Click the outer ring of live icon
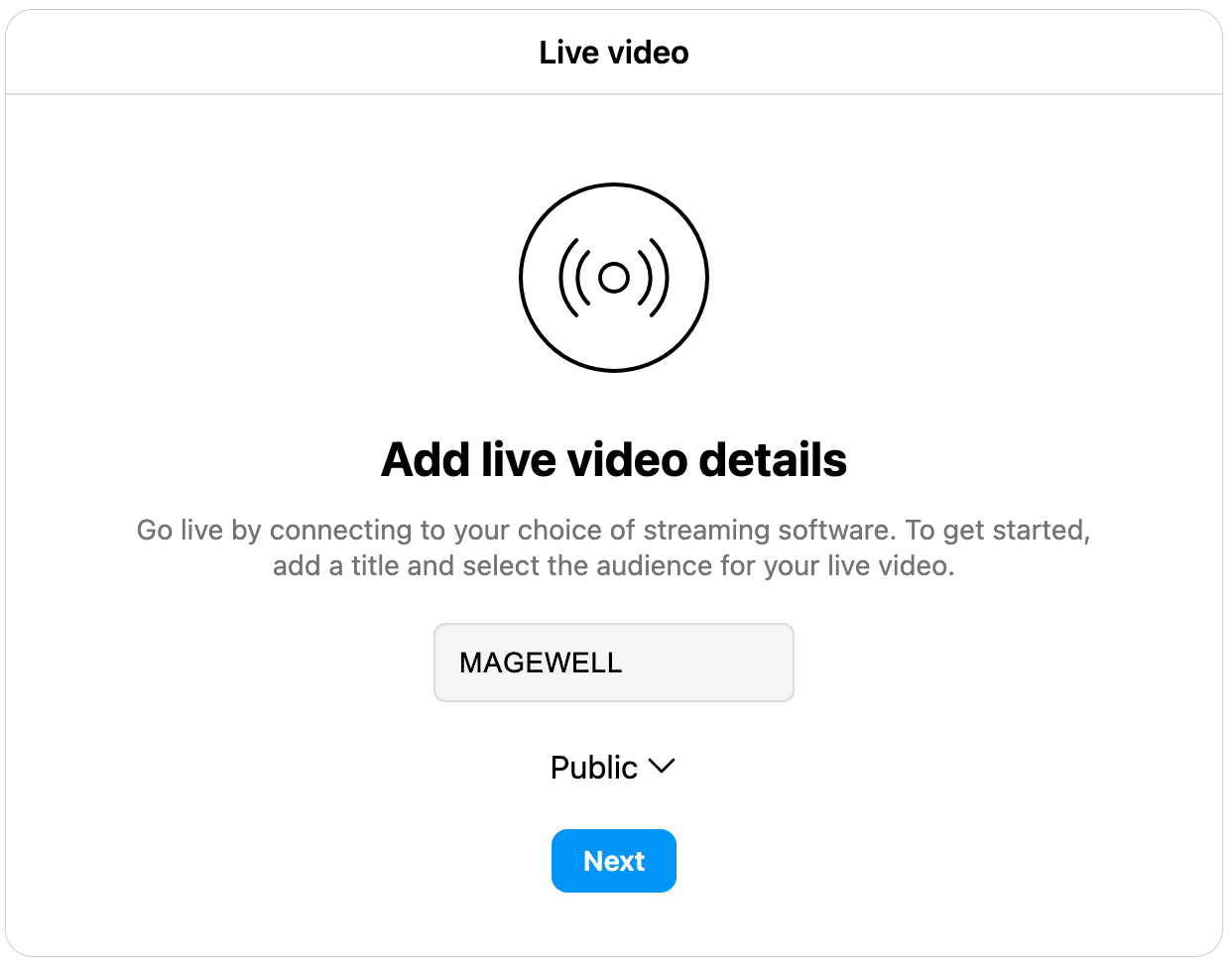This screenshot has height=966, width=1232. (x=614, y=185)
